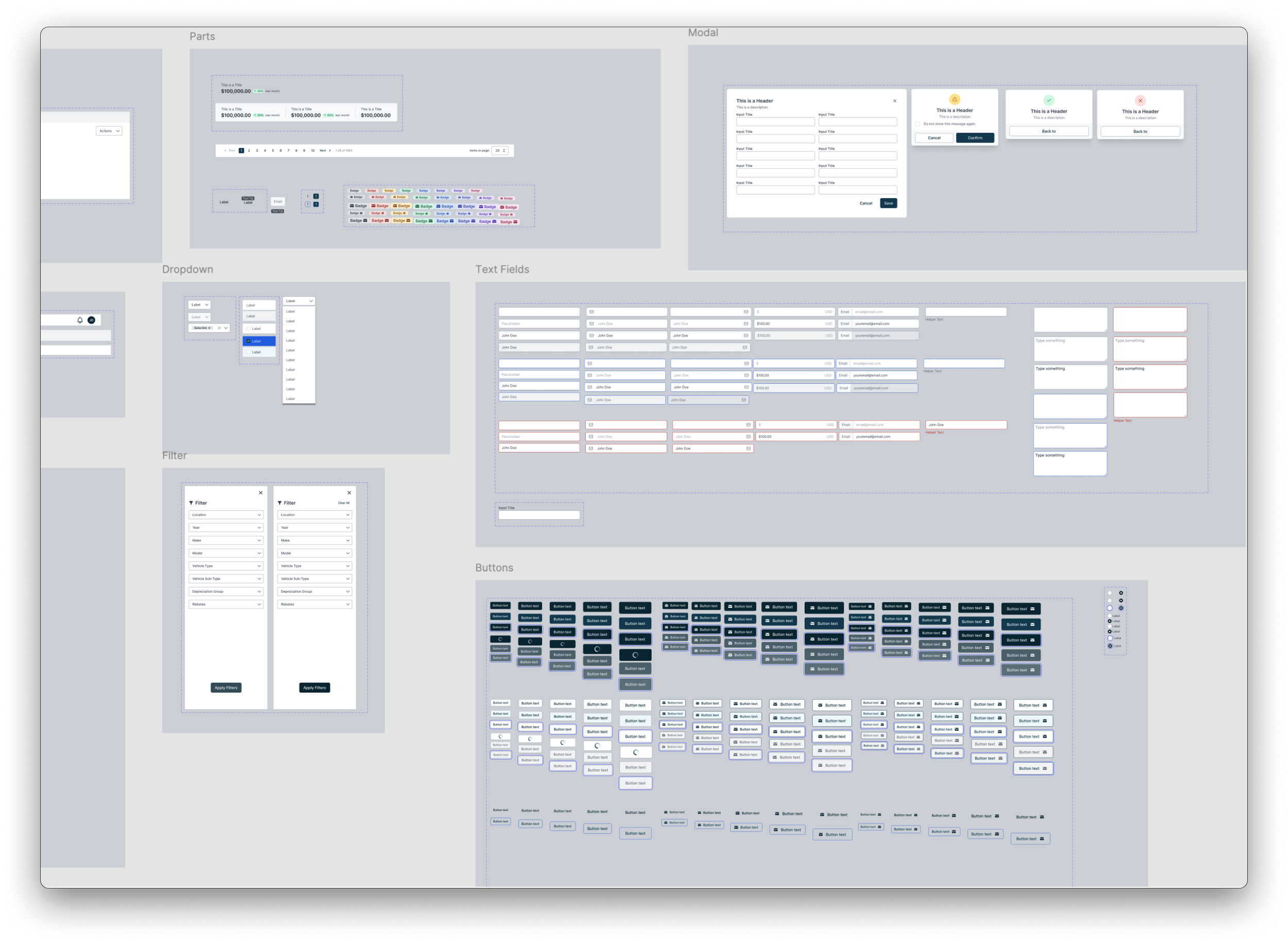Viewport: 1288px width, 942px height.
Task: Focus the standalone Input Title field below Text Fields
Action: coord(538,515)
